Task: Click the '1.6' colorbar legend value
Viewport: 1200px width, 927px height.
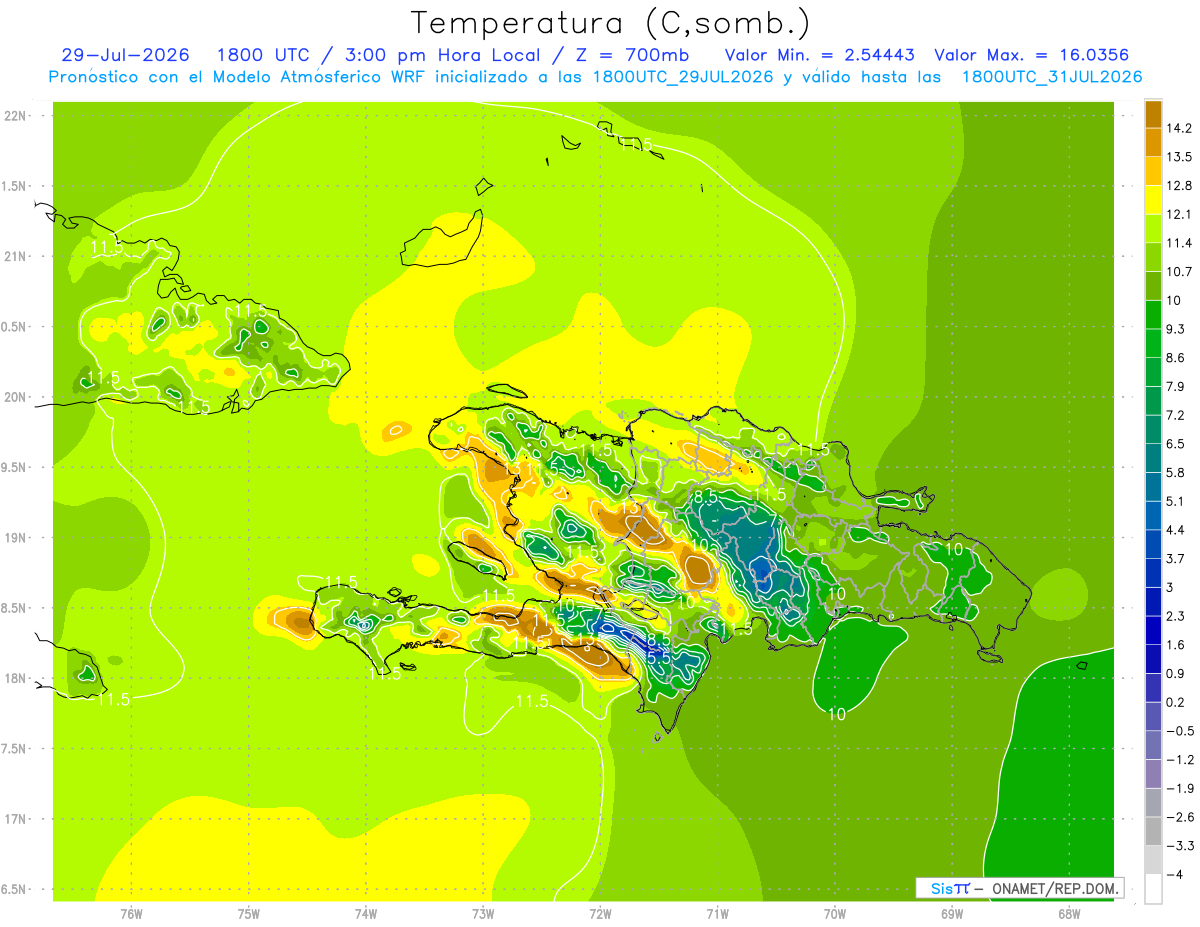Action: pos(1175,645)
